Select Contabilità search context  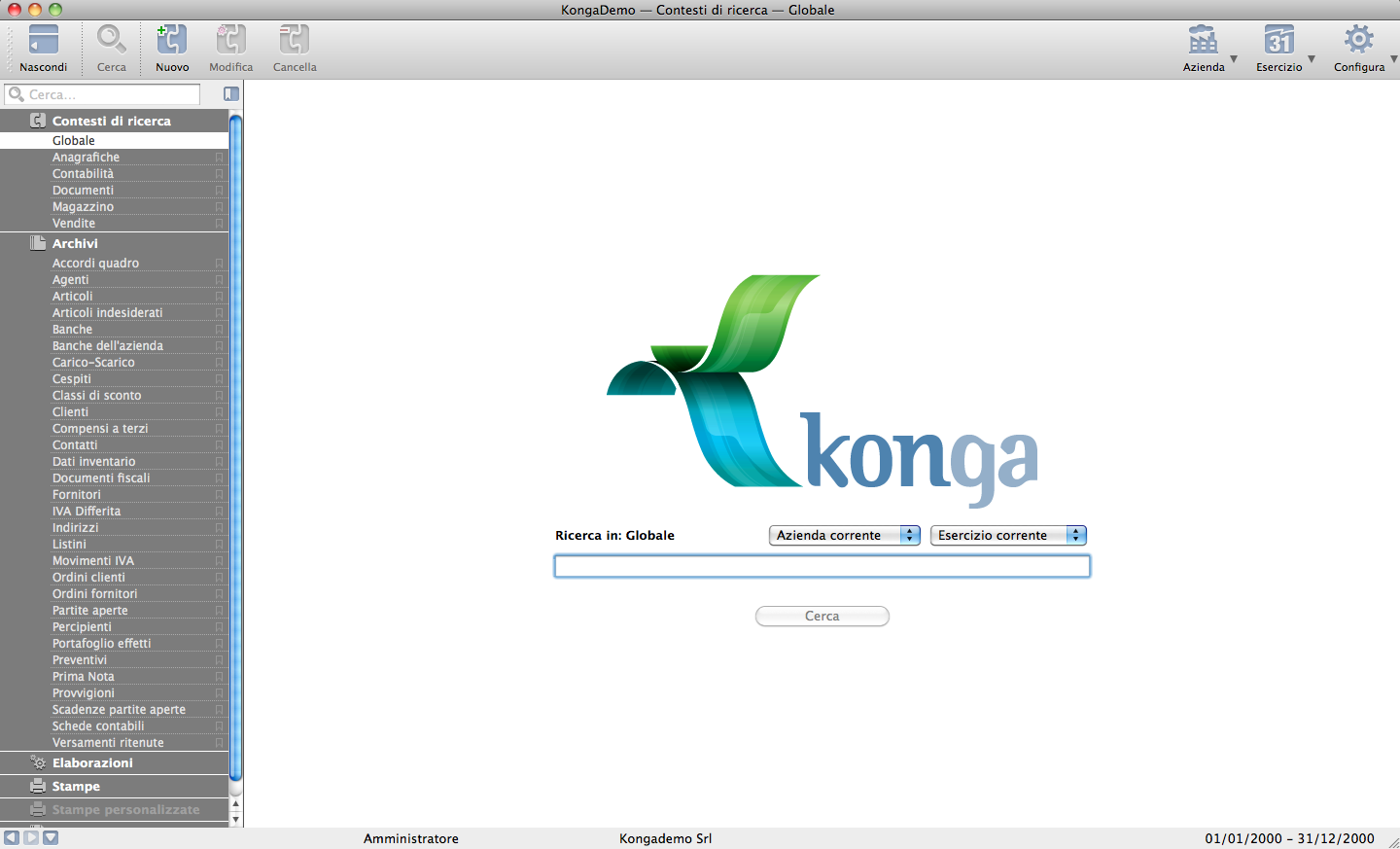pyautogui.click(x=83, y=174)
